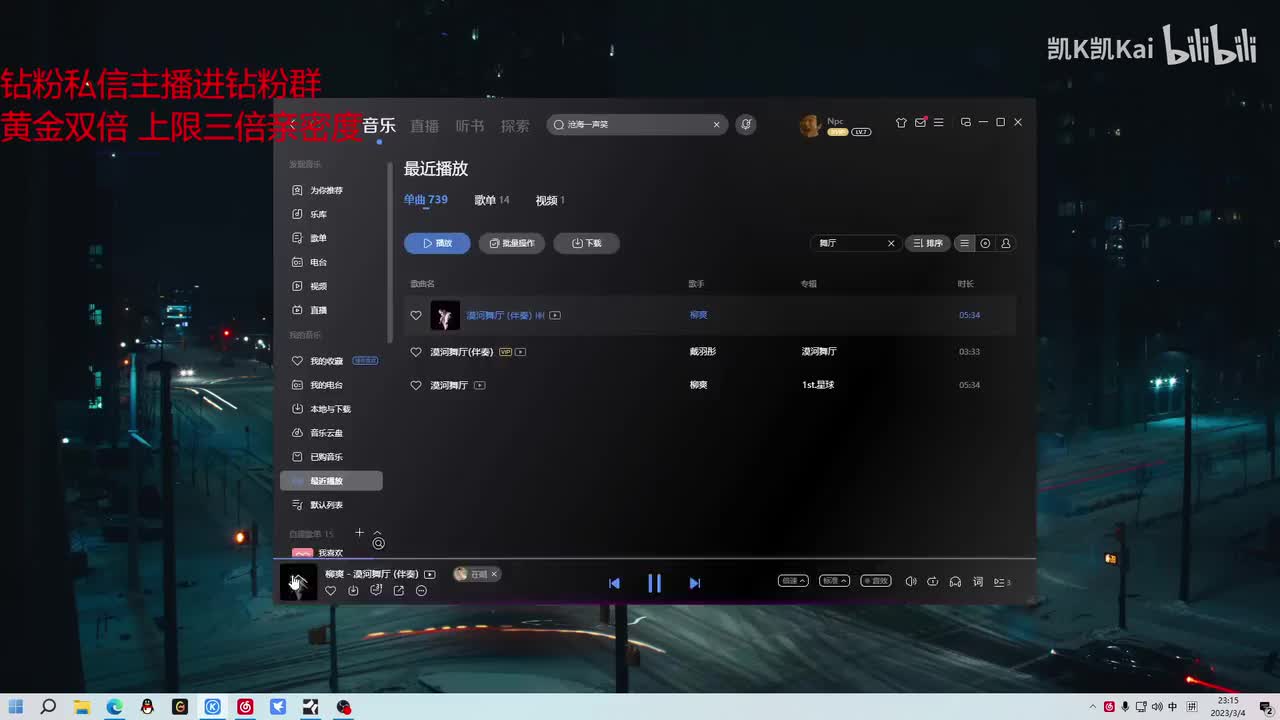Click the 批量操作 batch operation button
The width and height of the screenshot is (1280, 720).
point(512,243)
